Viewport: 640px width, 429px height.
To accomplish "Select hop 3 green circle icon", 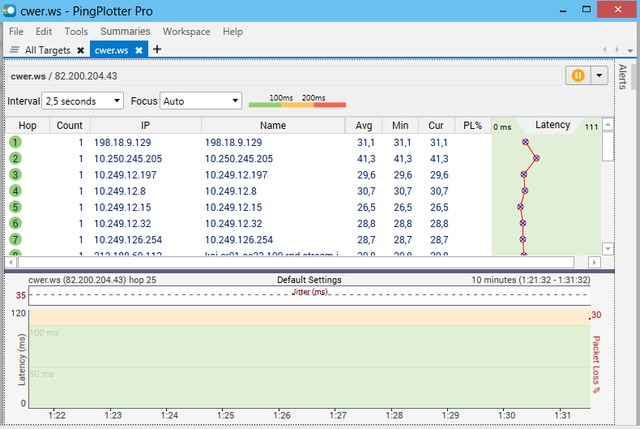I will pos(15,175).
